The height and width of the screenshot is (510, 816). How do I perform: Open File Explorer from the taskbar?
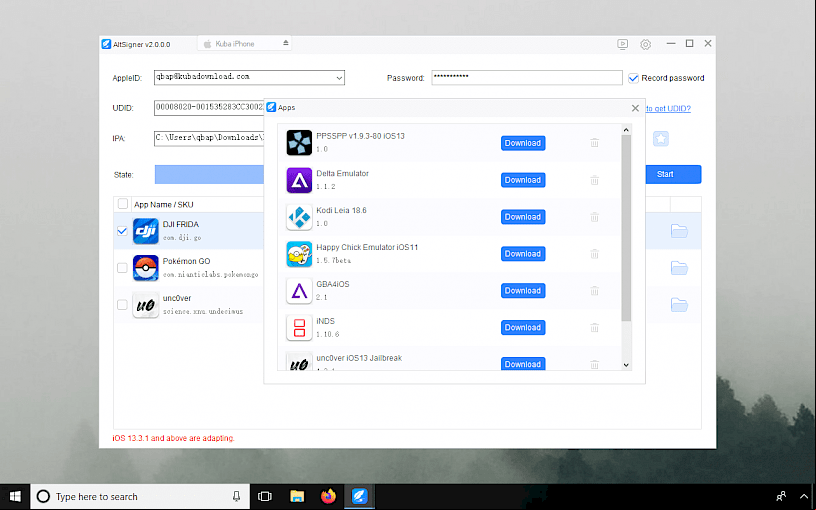point(297,496)
